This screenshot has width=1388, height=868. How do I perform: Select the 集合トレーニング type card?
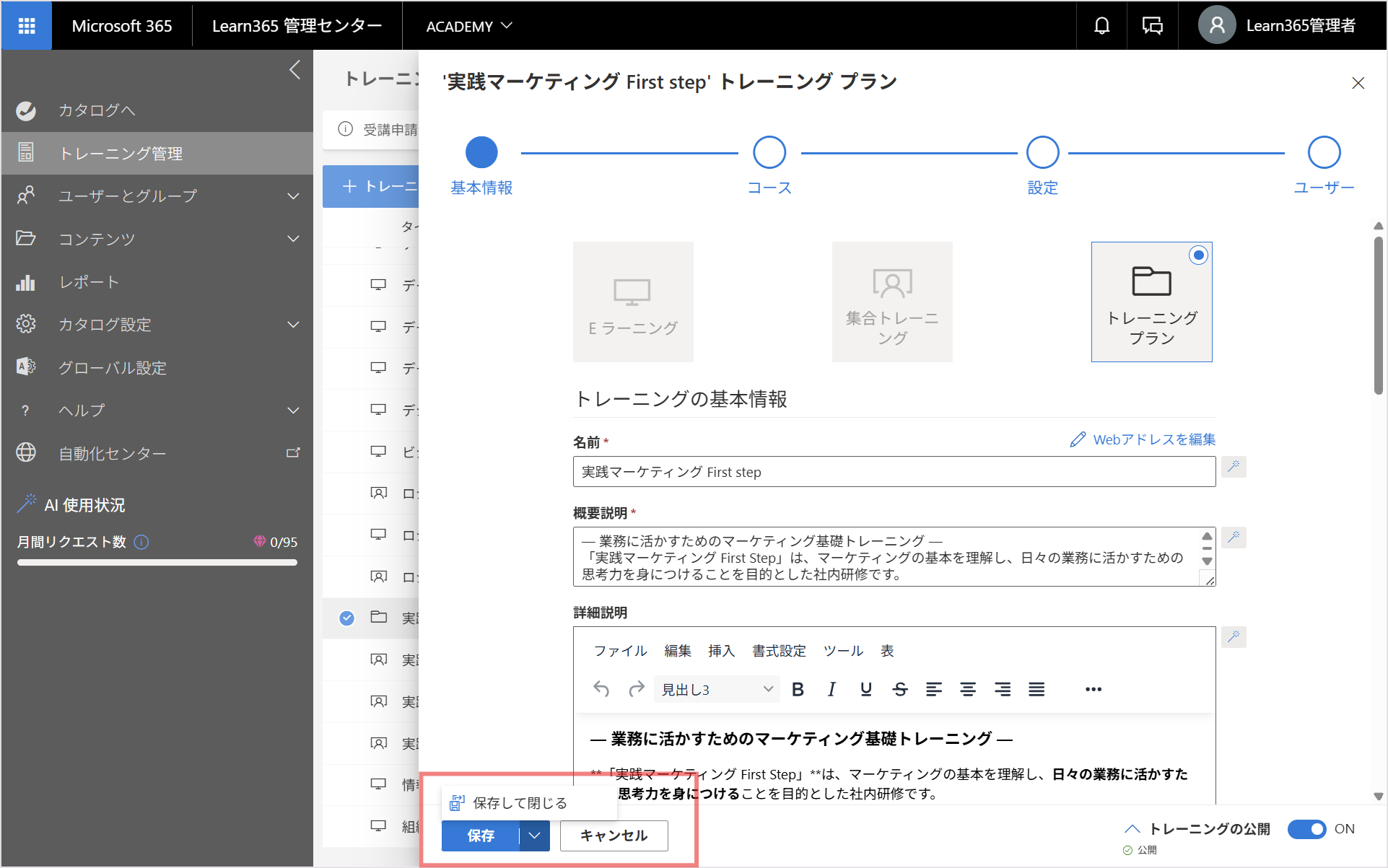892,302
